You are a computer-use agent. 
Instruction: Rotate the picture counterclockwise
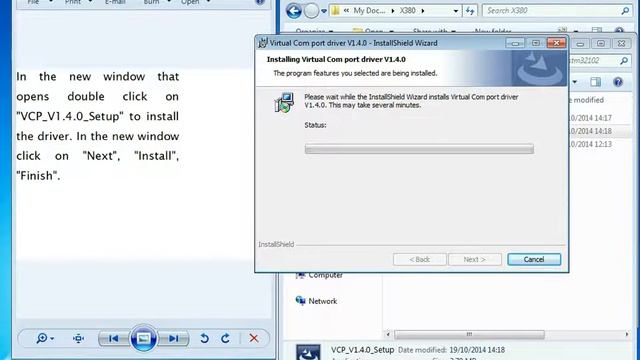(x=204, y=338)
